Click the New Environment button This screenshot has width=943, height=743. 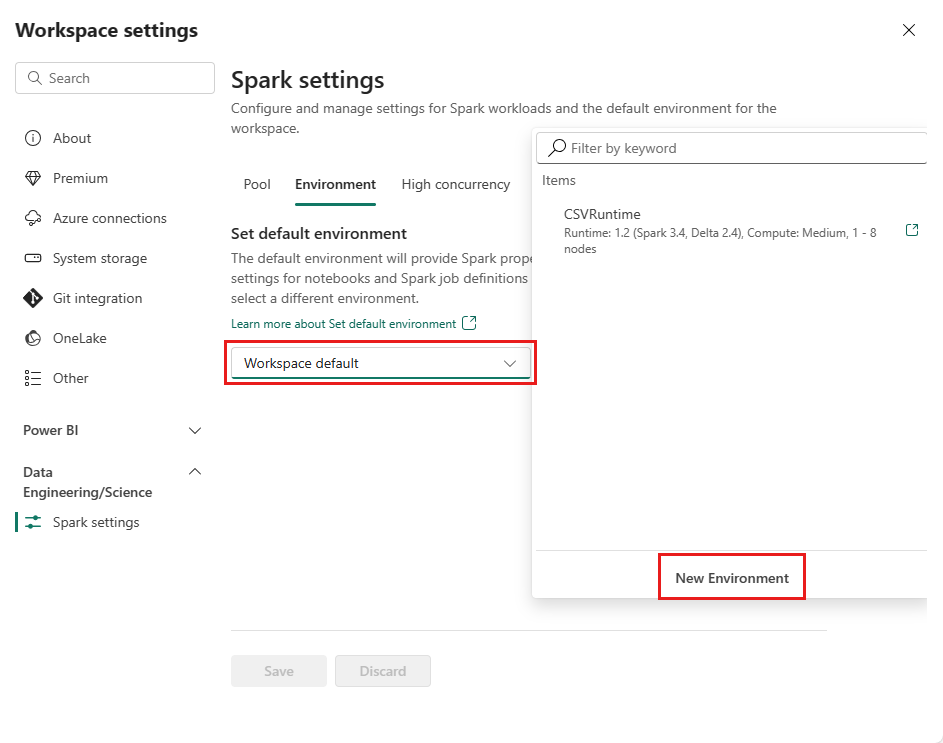click(x=731, y=578)
